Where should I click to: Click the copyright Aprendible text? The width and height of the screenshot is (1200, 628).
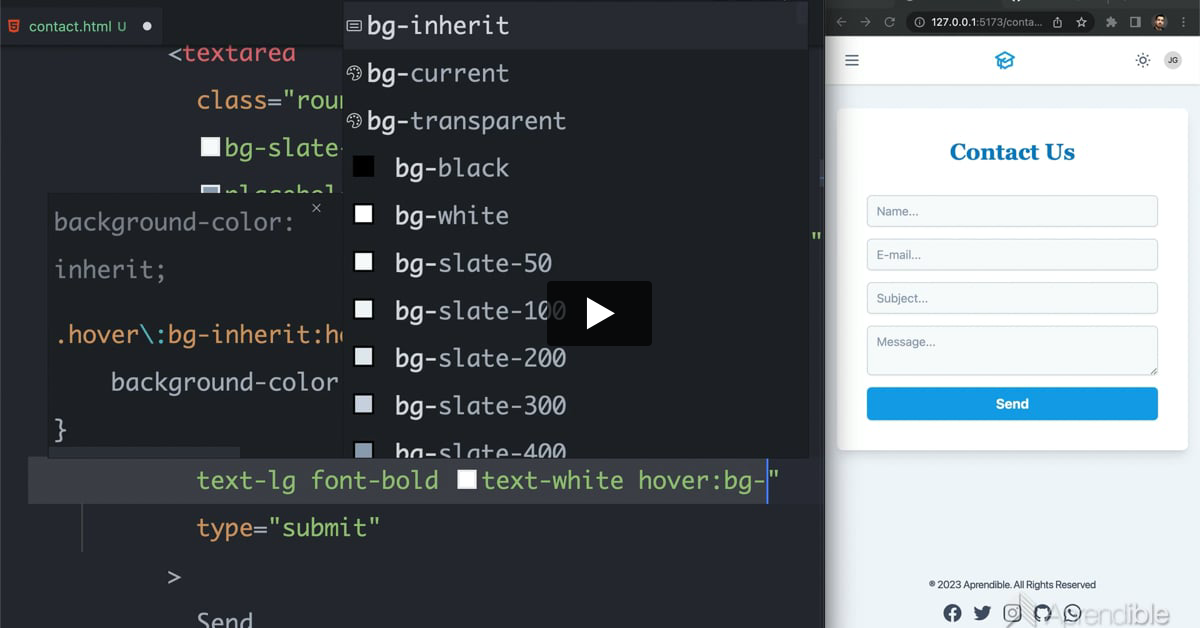point(1012,585)
